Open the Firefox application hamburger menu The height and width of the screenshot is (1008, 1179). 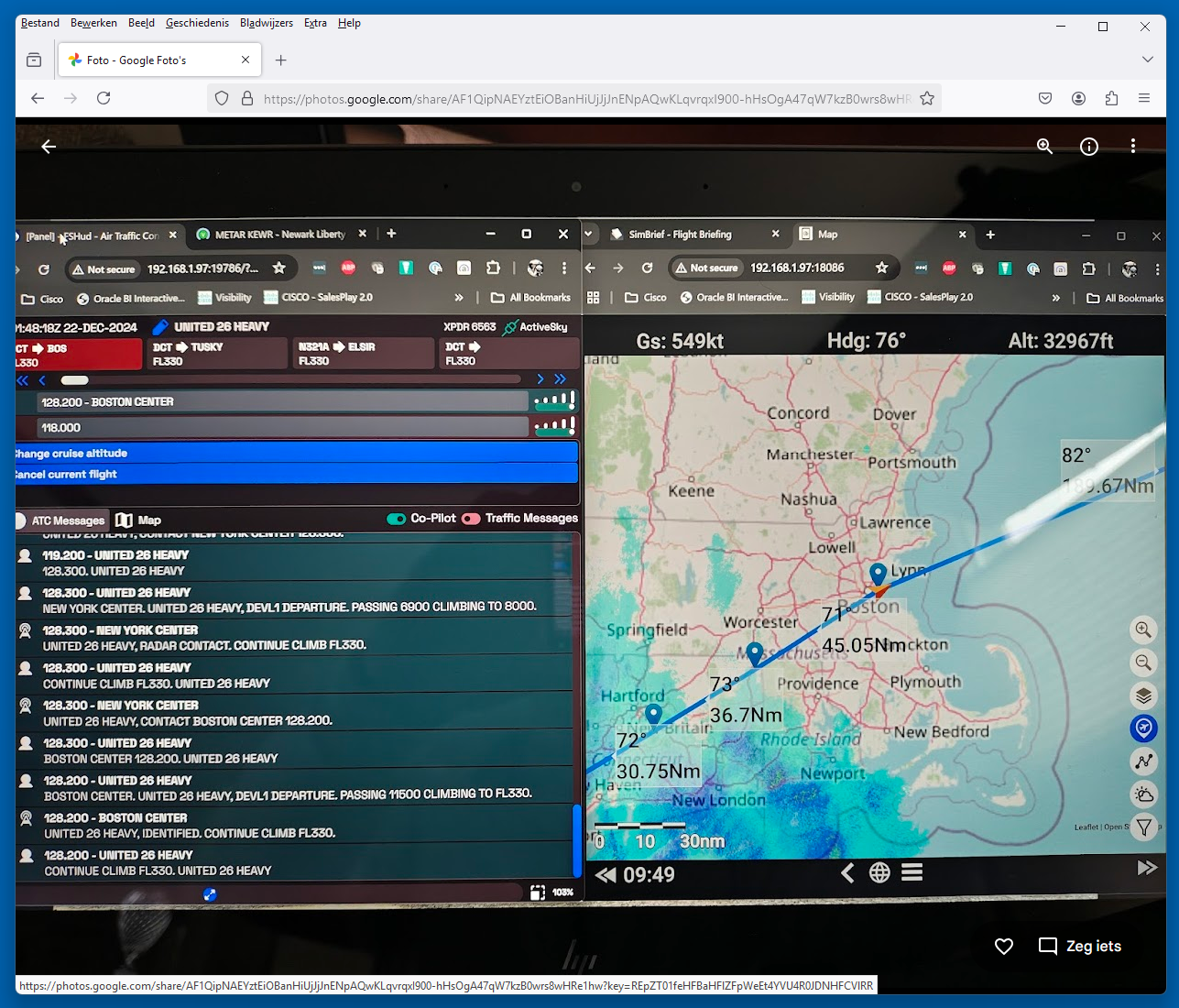pos(1144,98)
